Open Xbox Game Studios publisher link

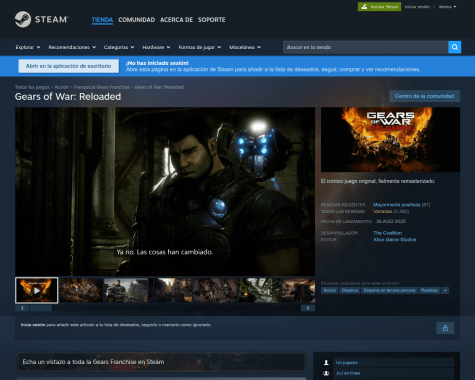pos(395,240)
